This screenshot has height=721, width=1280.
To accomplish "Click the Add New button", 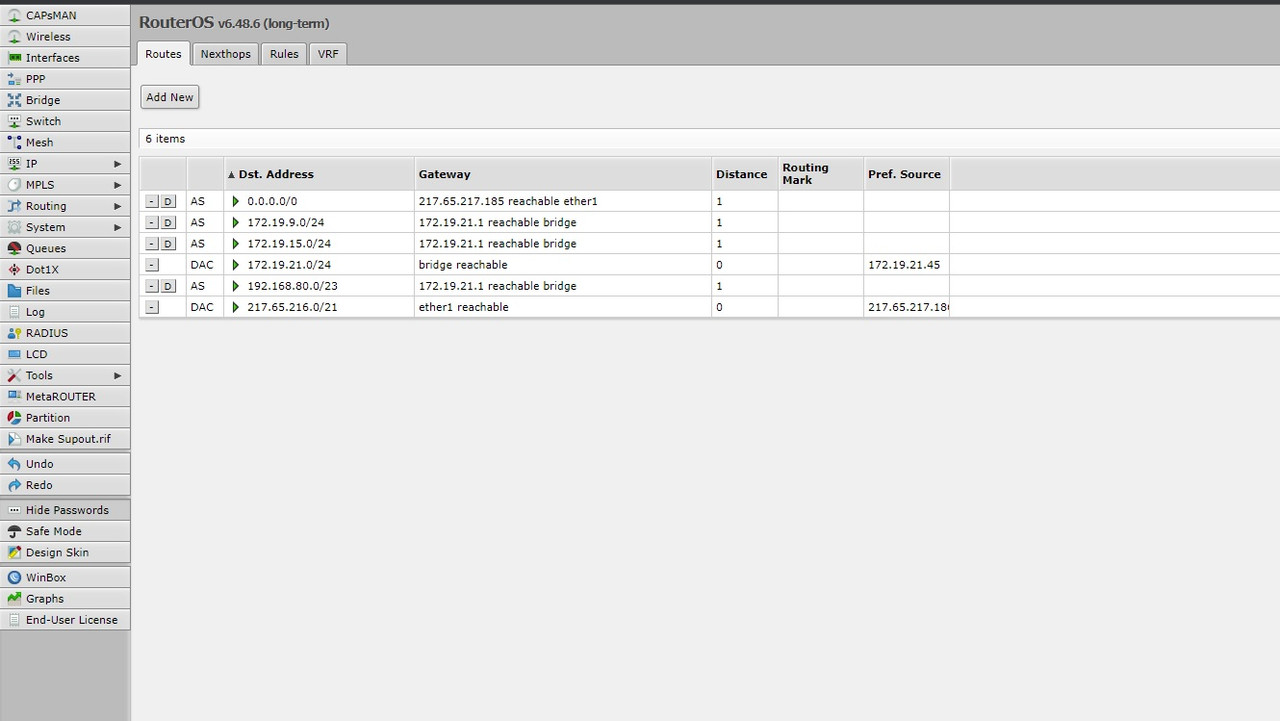I will pyautogui.click(x=170, y=97).
